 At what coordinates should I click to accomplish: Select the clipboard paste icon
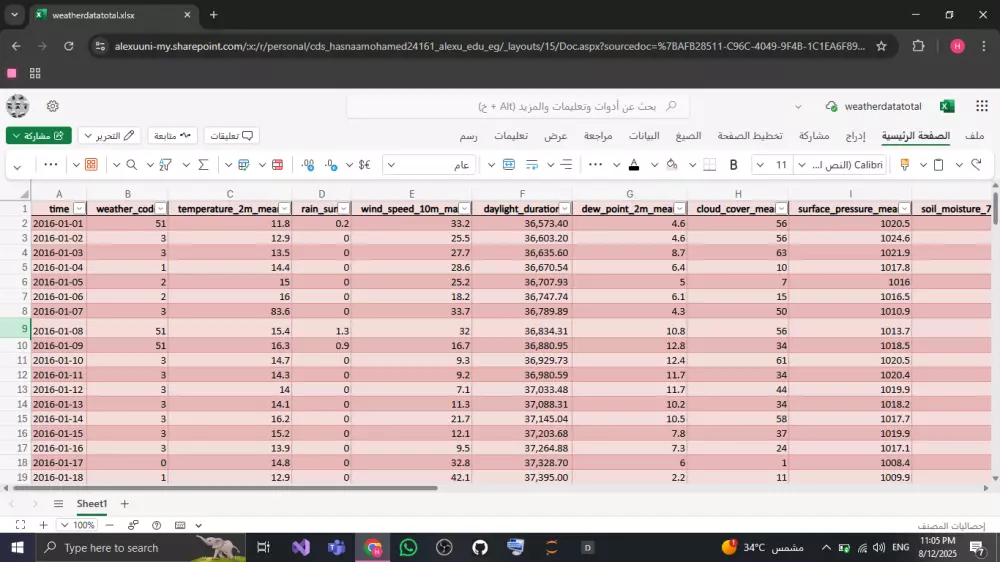[x=938, y=165]
